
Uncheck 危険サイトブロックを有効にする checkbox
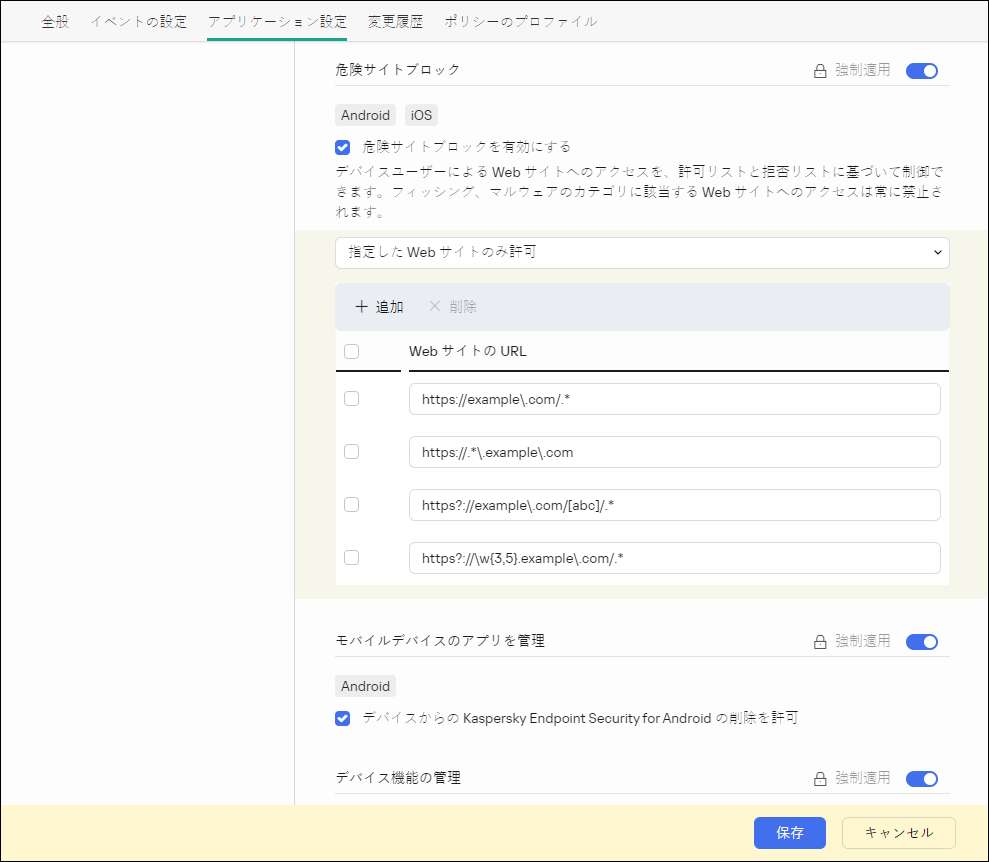(x=343, y=147)
